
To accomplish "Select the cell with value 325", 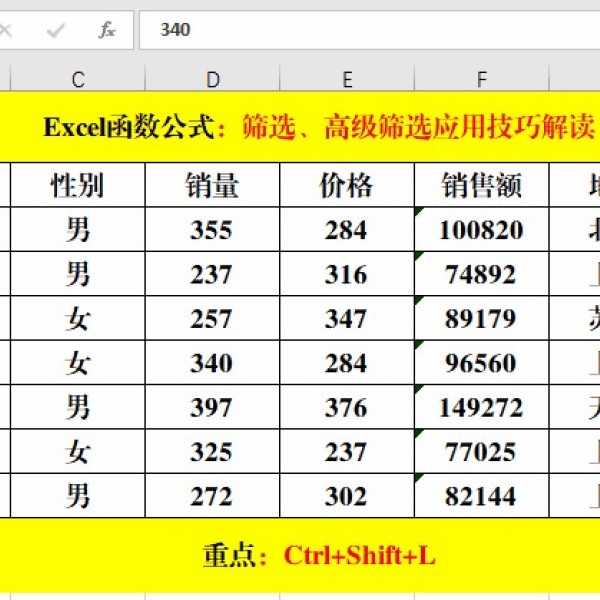I will point(213,452).
